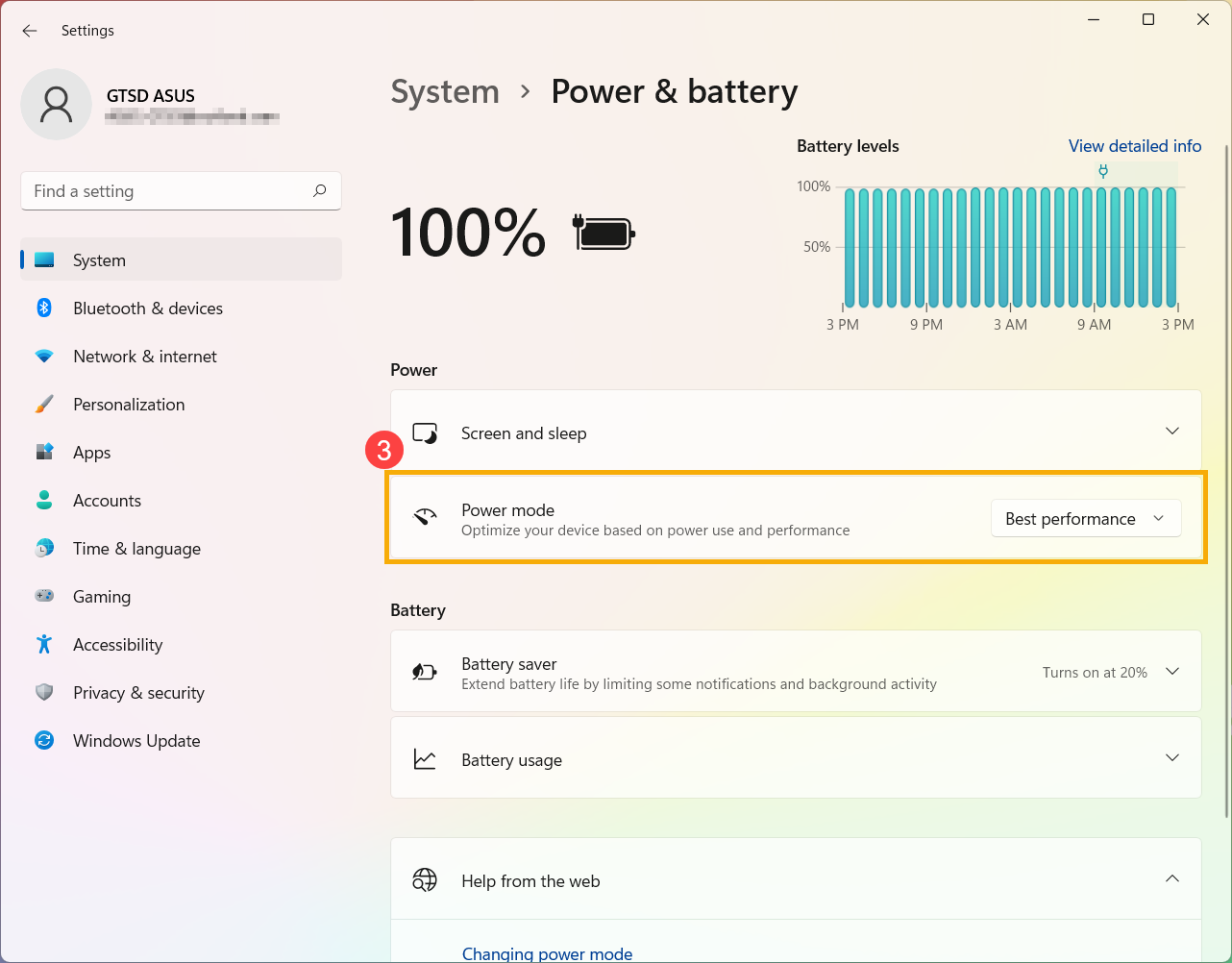Collapse the Help from the web section
Image resolution: width=1232 pixels, height=963 pixels.
1171,878
